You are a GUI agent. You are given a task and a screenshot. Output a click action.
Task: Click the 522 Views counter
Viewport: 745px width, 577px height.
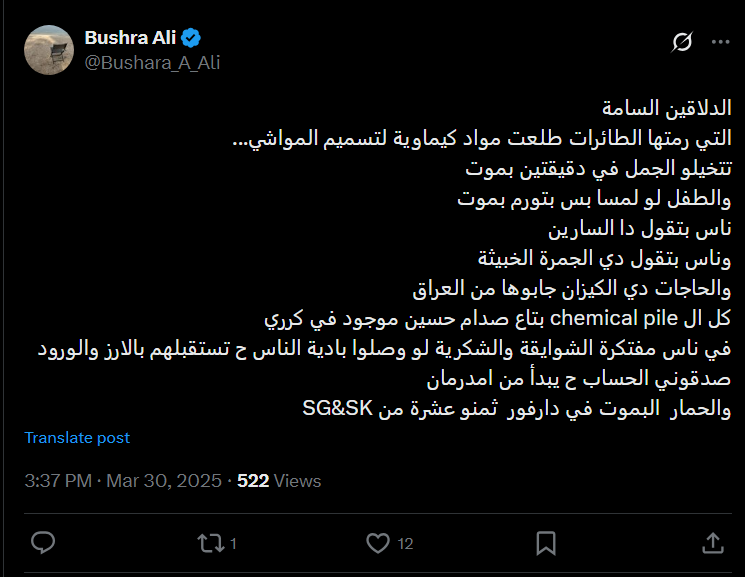point(279,481)
